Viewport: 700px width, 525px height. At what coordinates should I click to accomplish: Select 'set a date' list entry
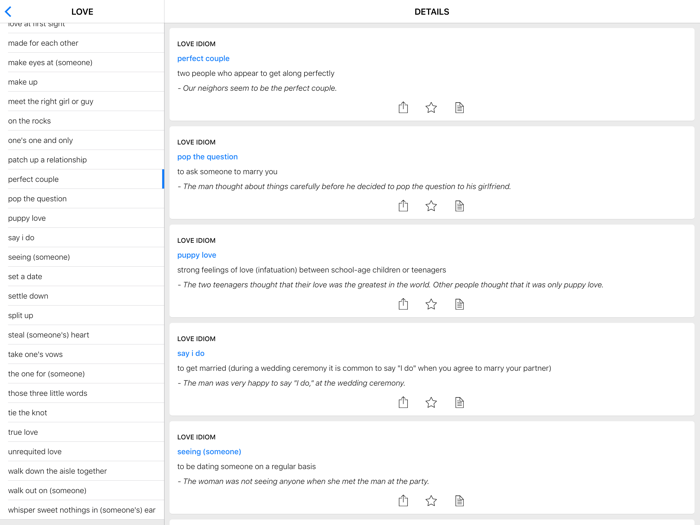[82, 276]
